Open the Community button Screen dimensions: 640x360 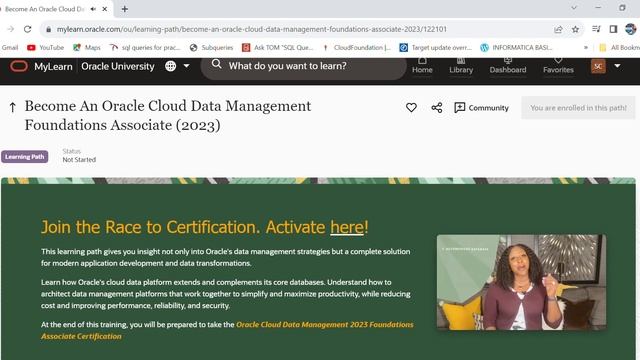(x=481, y=108)
